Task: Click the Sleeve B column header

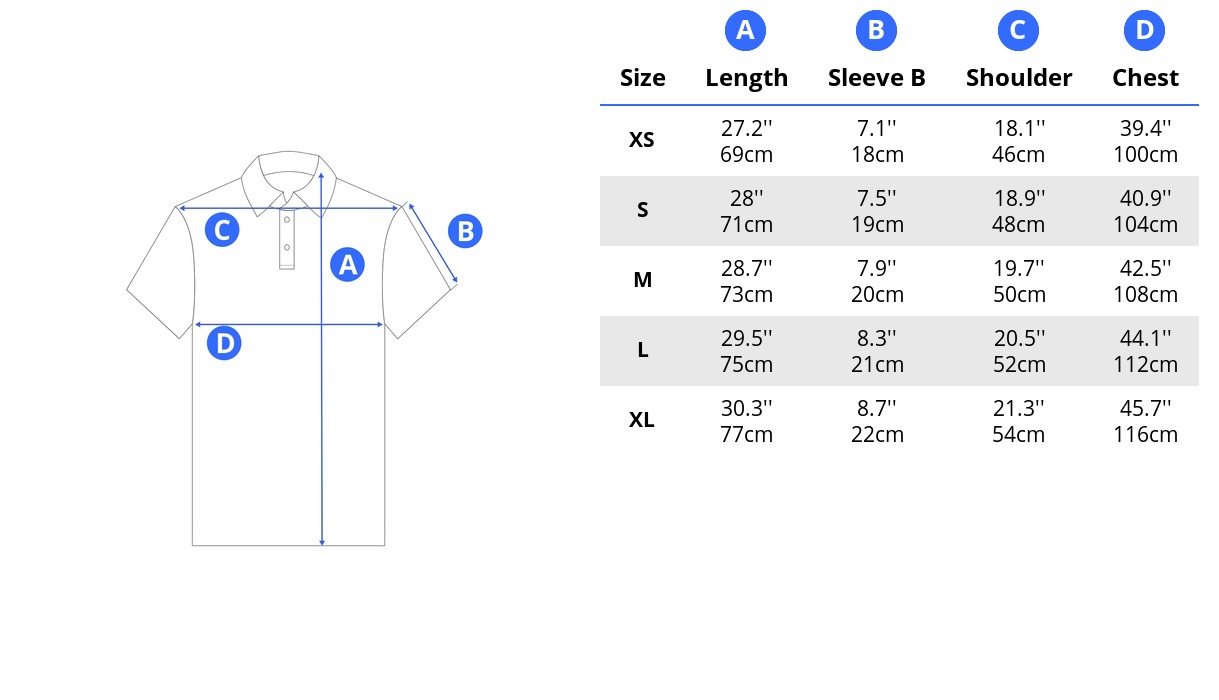Action: (877, 78)
